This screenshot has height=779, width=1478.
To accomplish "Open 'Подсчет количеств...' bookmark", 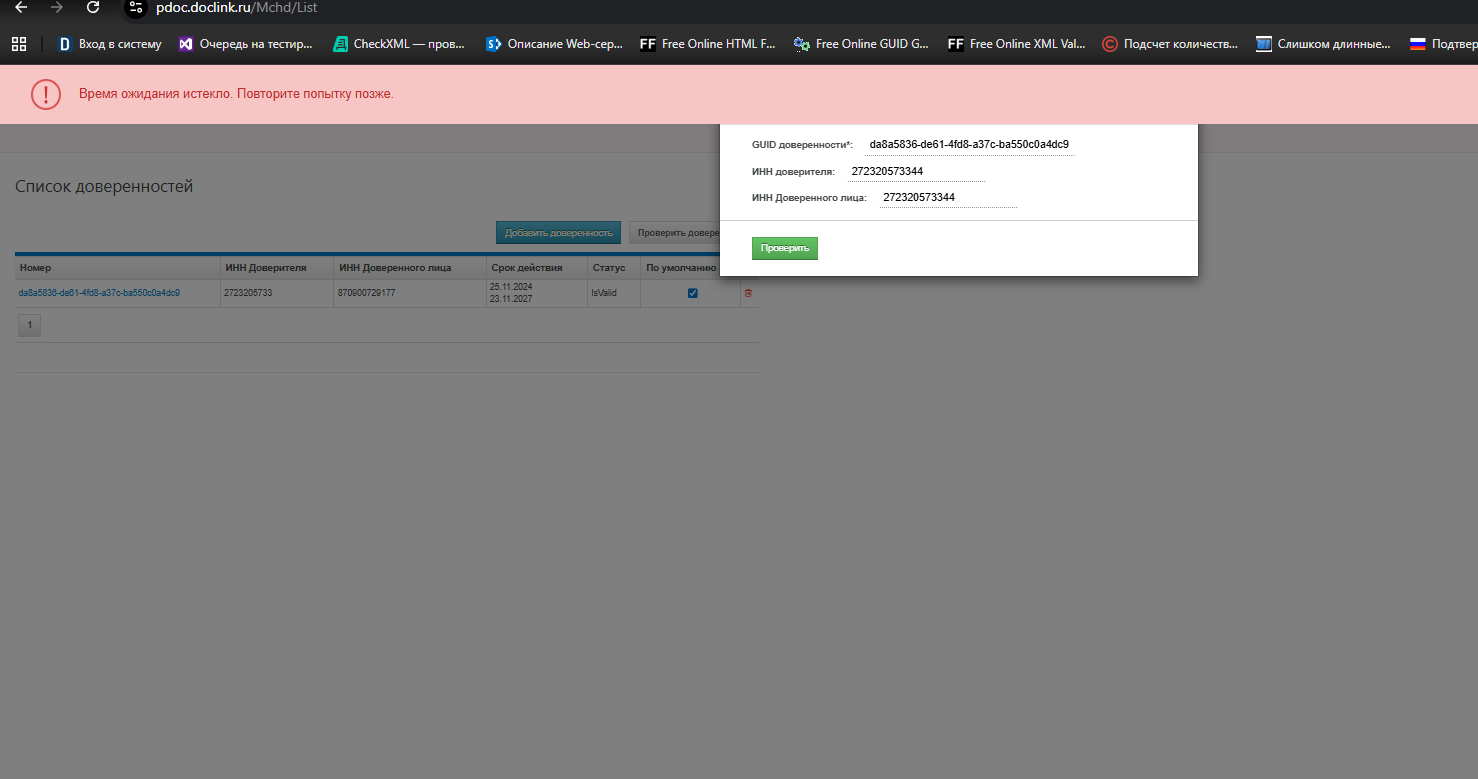I will [x=1170, y=44].
